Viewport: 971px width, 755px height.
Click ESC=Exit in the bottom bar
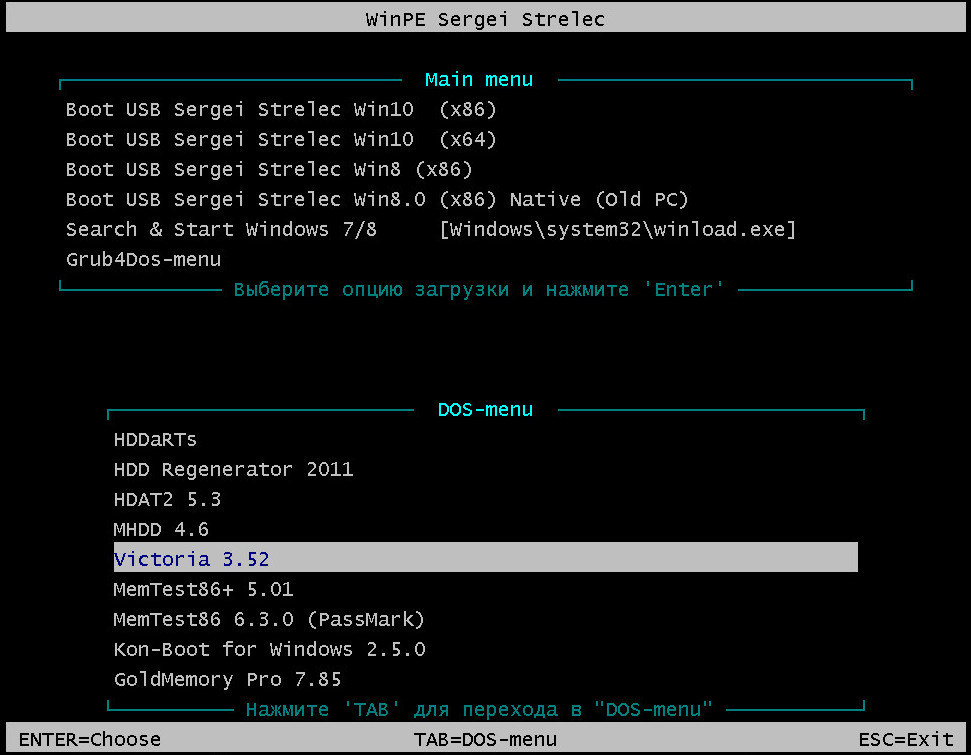pos(906,740)
